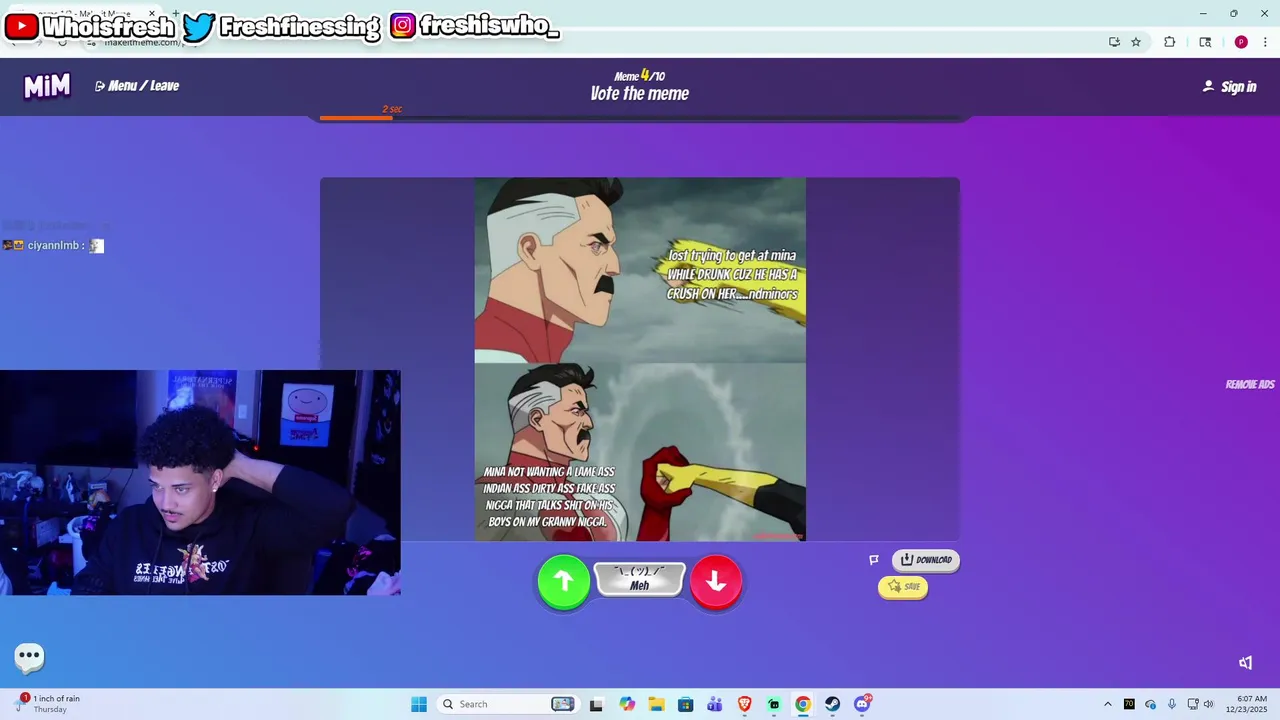Sign in to Make it Meme
This screenshot has height=720, width=1280.
[1229, 87]
